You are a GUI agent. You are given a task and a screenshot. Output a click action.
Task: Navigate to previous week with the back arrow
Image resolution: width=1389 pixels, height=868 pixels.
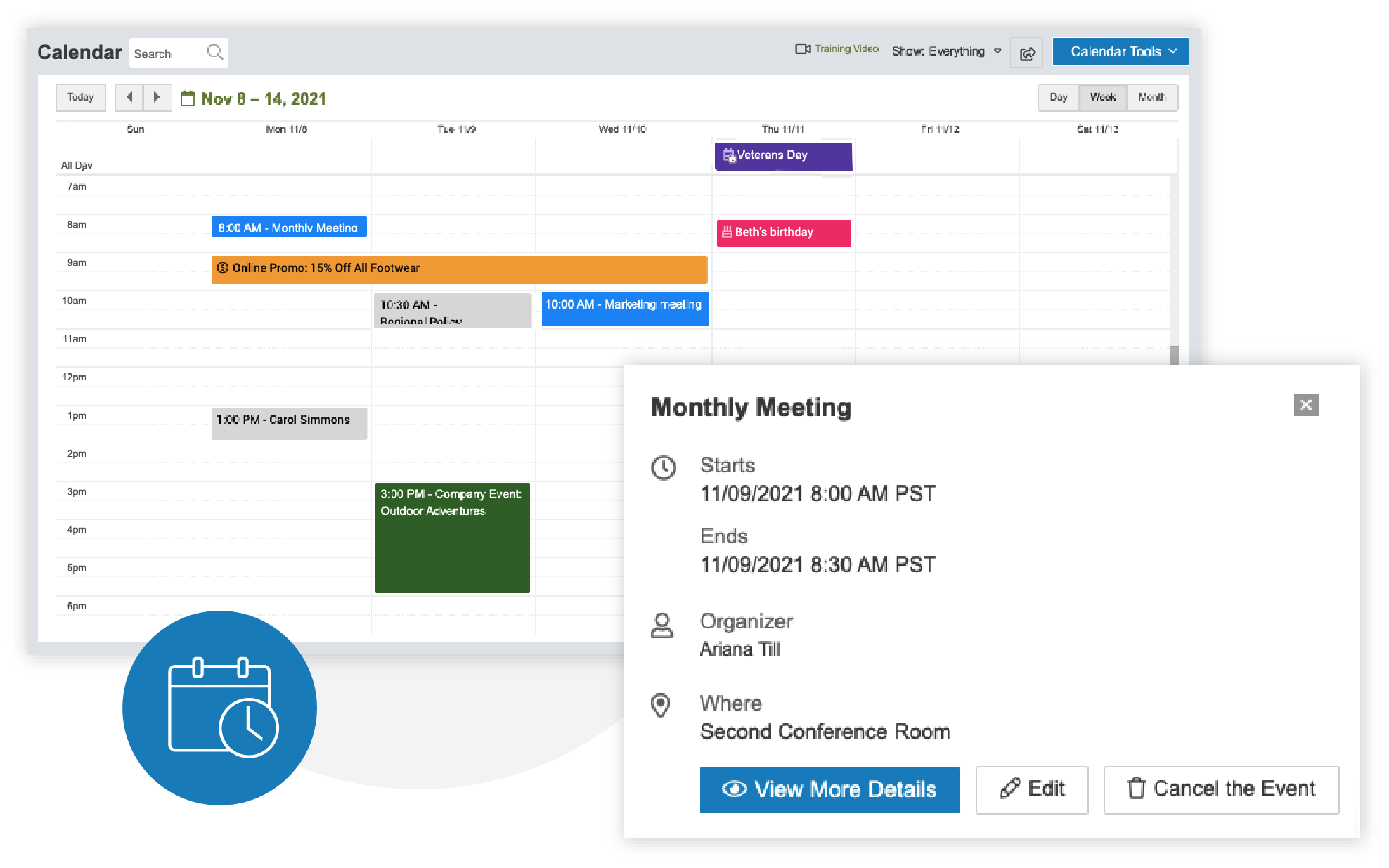click(130, 97)
